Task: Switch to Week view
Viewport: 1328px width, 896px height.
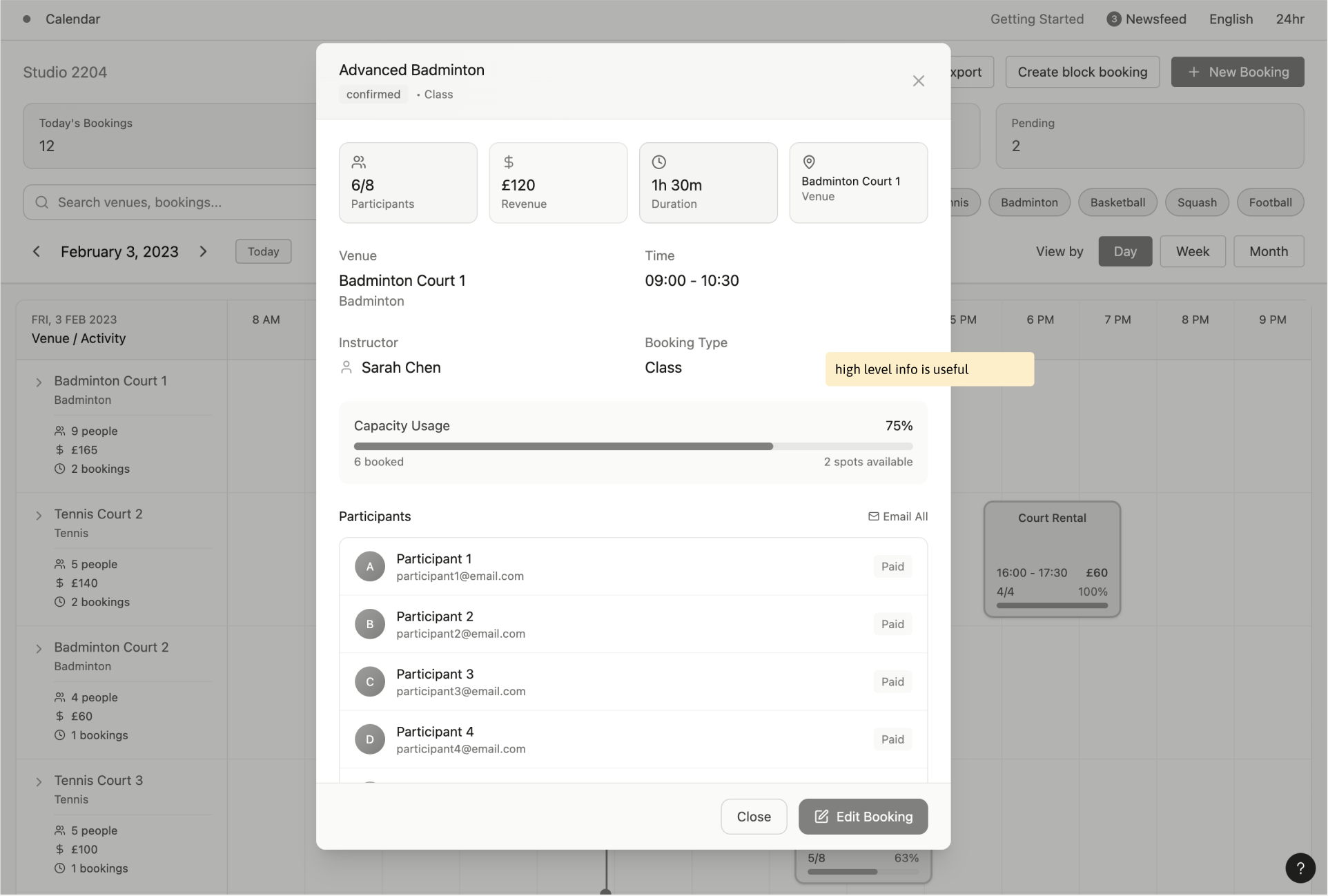Action: [x=1192, y=251]
